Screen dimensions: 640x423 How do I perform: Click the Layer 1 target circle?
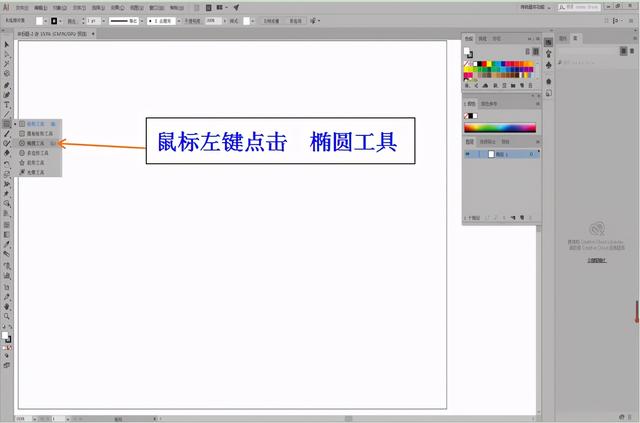531,154
